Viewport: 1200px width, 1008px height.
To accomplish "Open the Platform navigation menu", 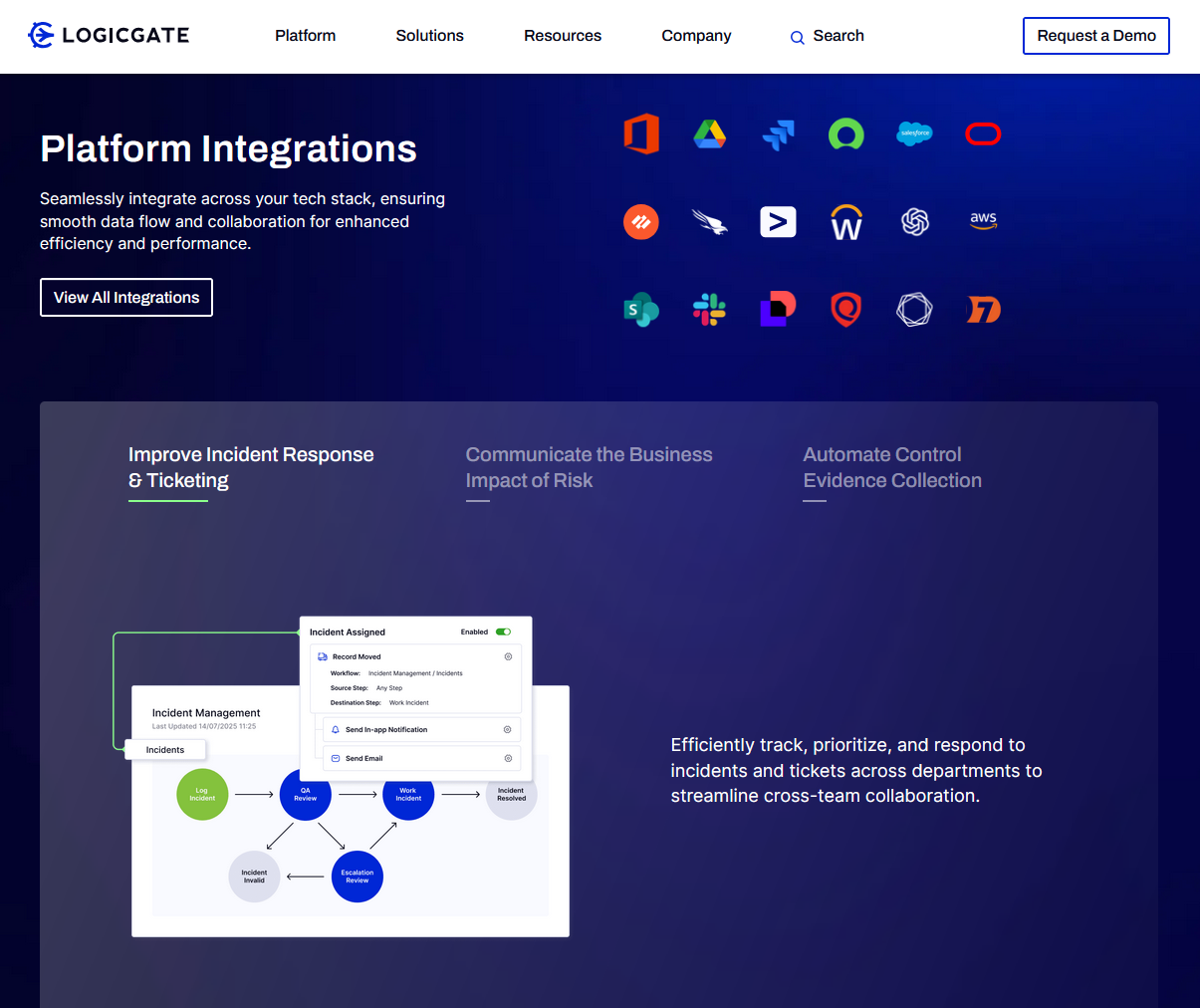I will pyautogui.click(x=305, y=36).
